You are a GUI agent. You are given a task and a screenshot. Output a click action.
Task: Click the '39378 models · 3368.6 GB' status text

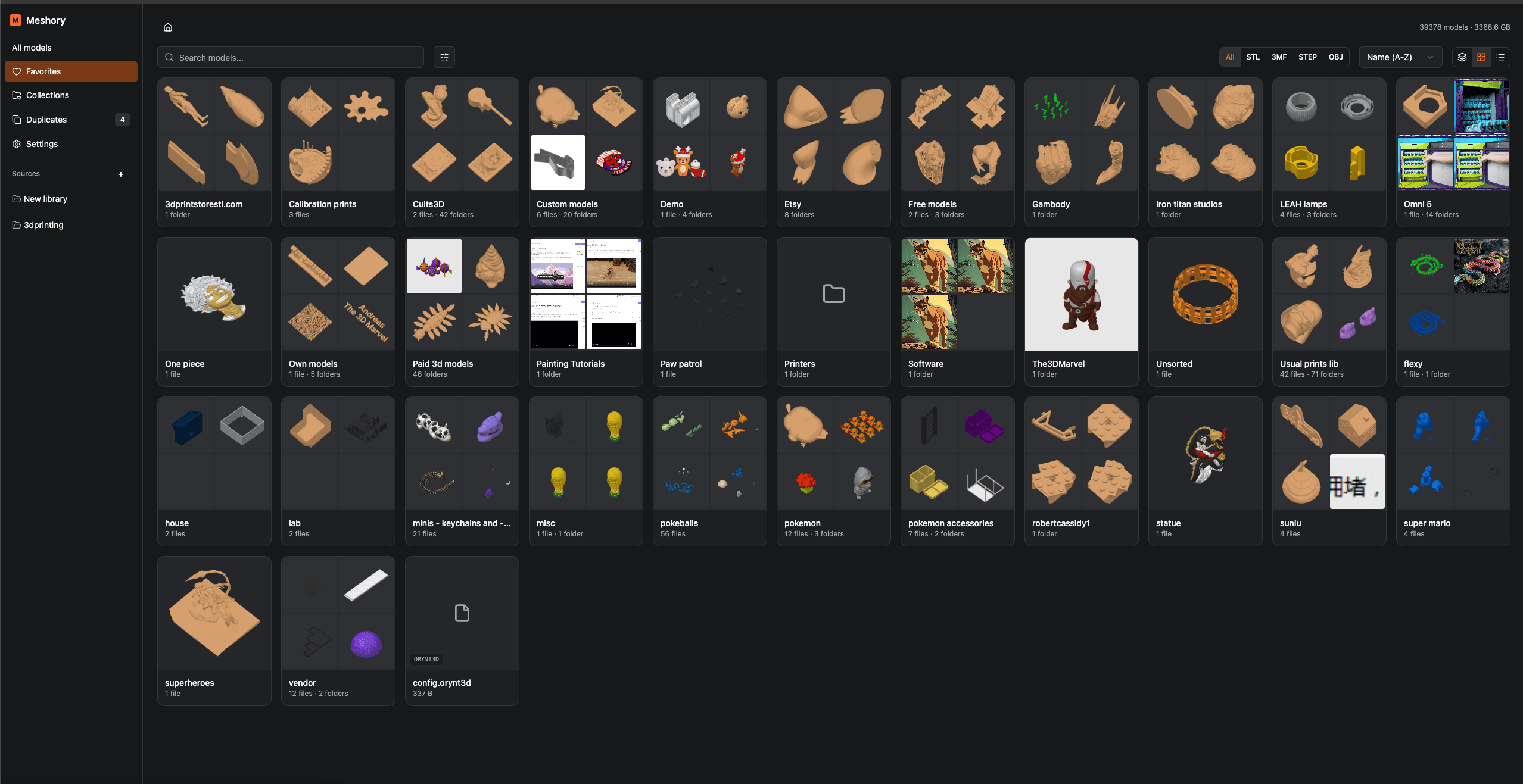[x=1465, y=27]
